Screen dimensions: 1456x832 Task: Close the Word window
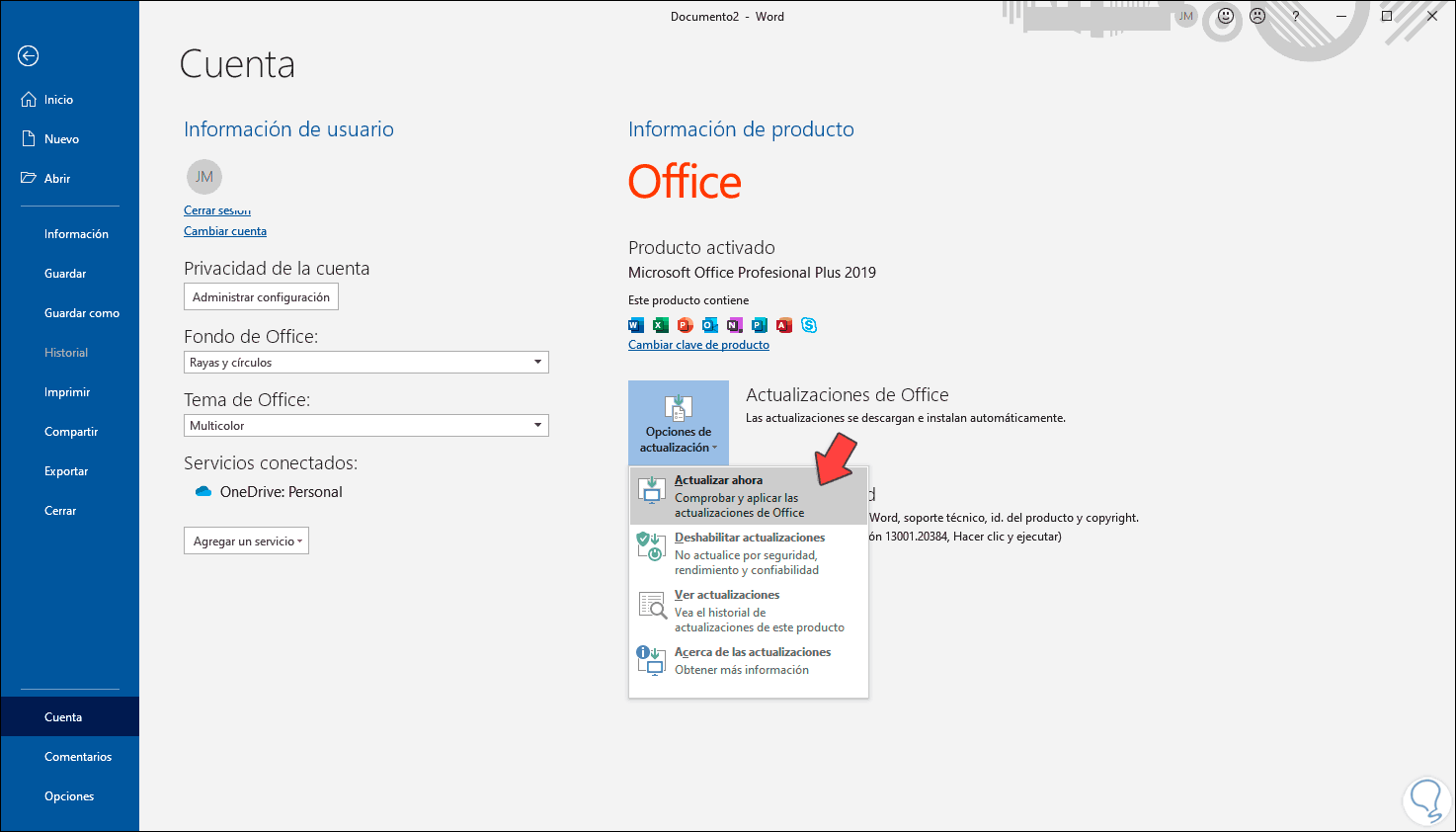tap(1432, 16)
